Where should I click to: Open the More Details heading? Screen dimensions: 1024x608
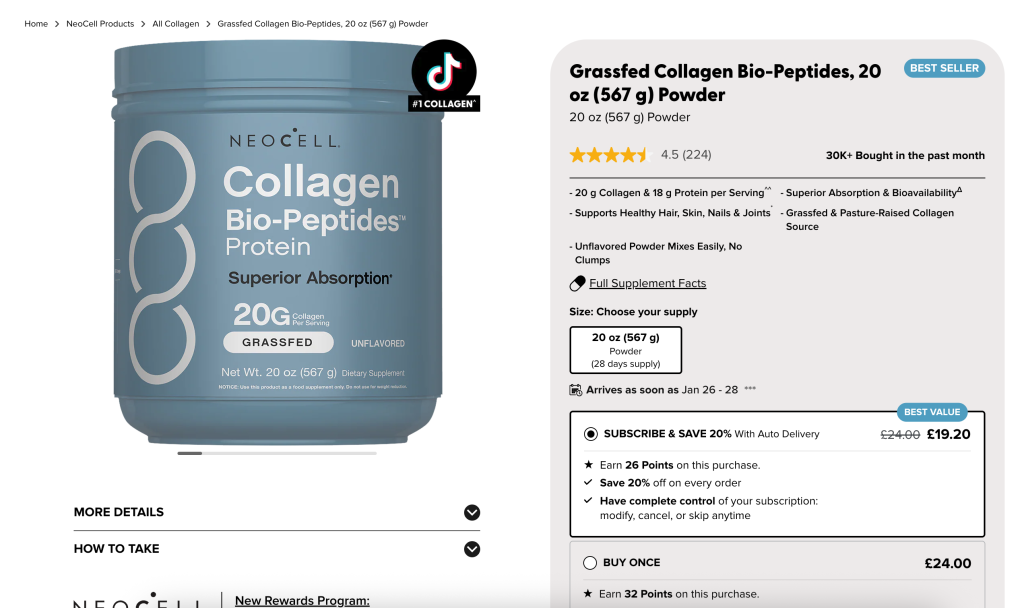pos(119,512)
